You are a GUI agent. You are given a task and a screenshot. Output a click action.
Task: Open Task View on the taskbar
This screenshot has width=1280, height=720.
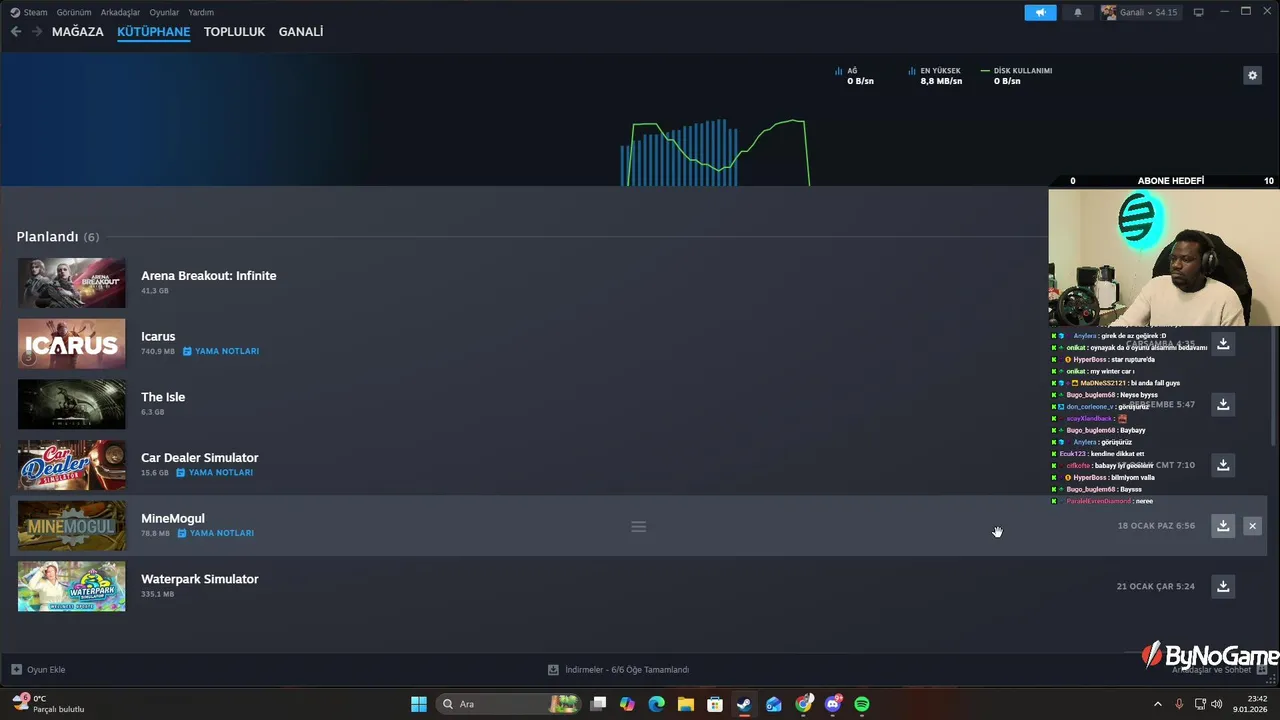click(598, 704)
